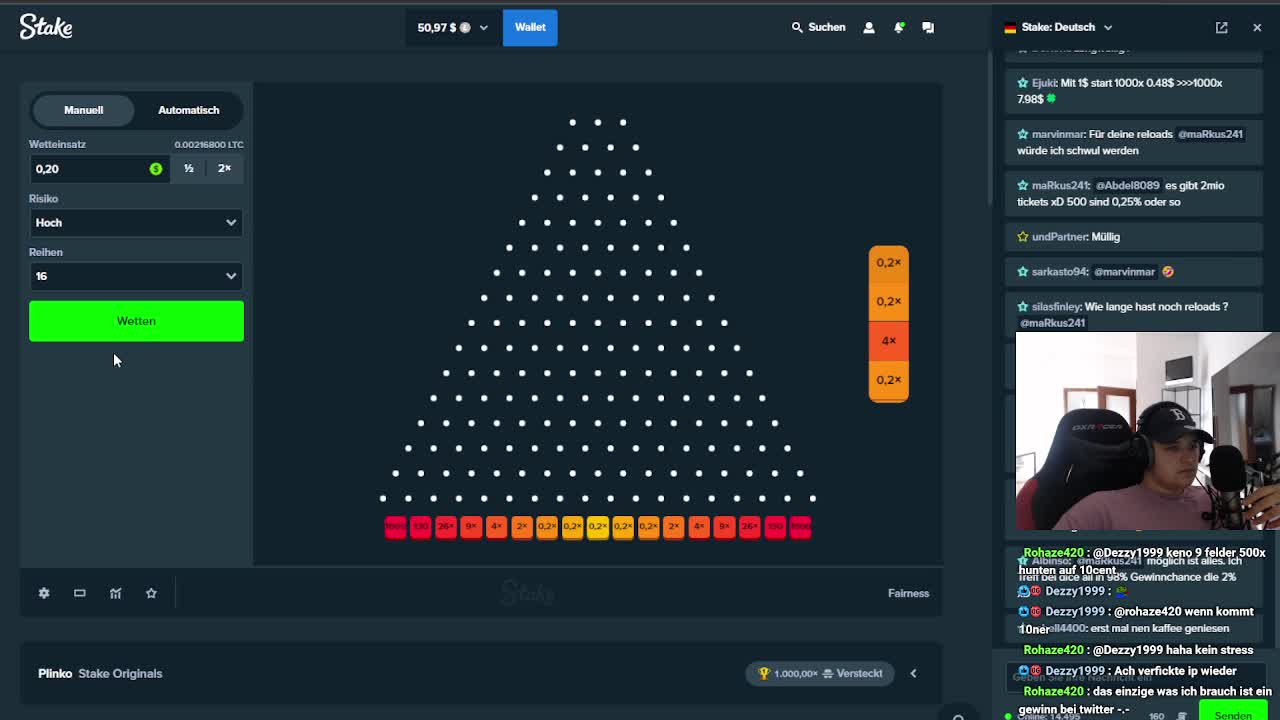Screen dimensions: 1280x720
Task: Click the Senden chat button
Action: [x=1232, y=715]
